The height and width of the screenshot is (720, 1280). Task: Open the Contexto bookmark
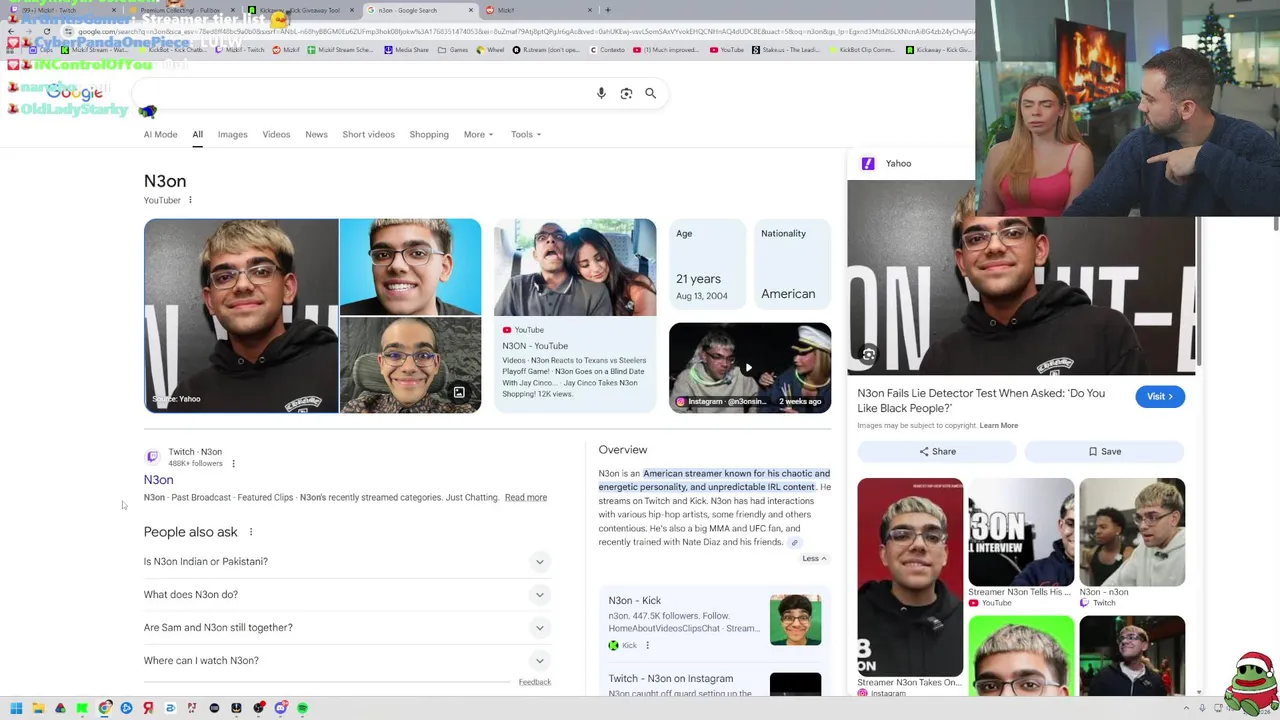point(607,49)
